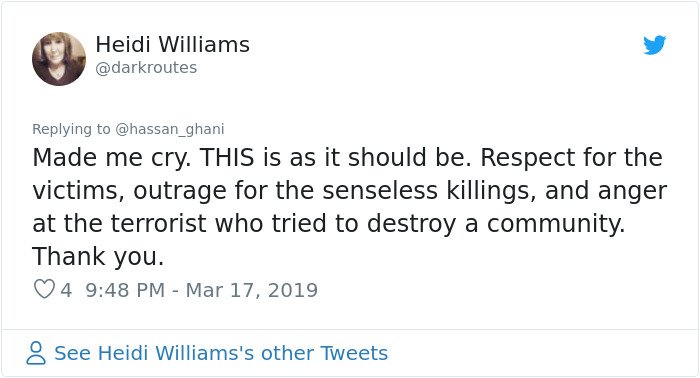
Task: Click the "Replying to" label text
Action: point(71,129)
